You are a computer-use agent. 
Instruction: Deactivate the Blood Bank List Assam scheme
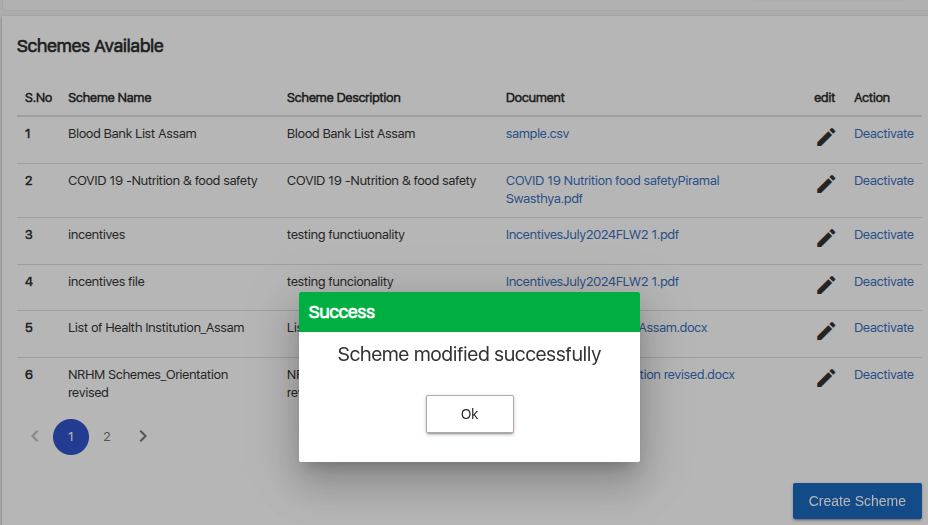[x=883, y=134]
